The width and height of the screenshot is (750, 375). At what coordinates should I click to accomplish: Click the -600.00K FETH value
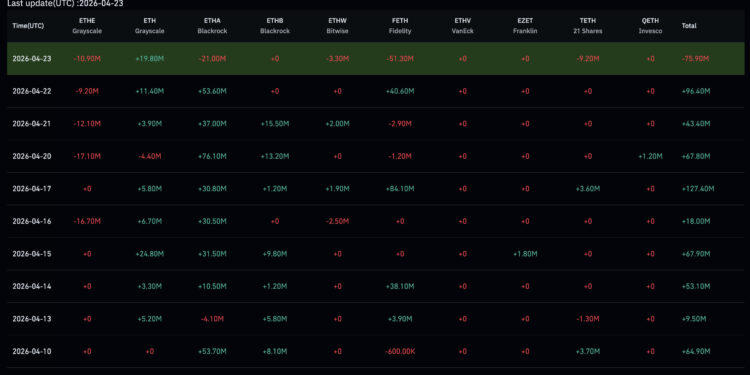(x=400, y=351)
